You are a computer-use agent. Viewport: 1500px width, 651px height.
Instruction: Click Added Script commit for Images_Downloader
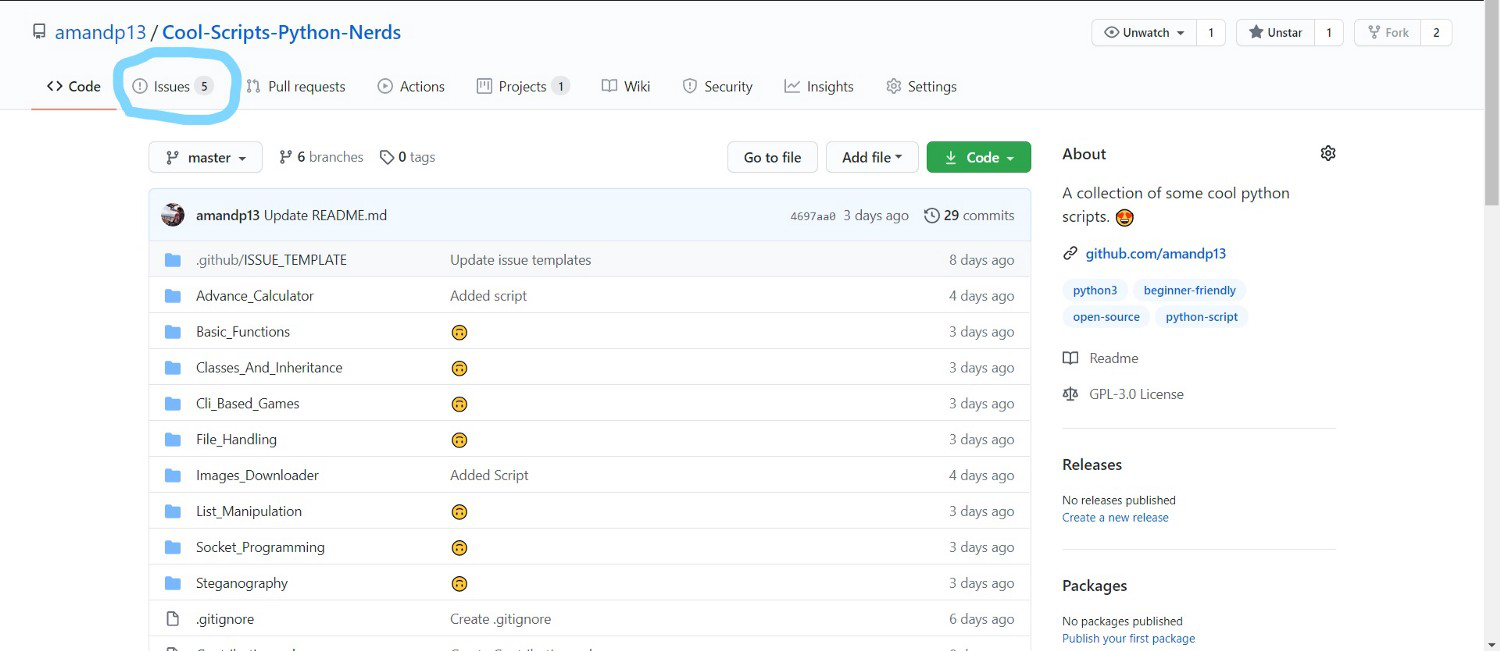(x=489, y=475)
